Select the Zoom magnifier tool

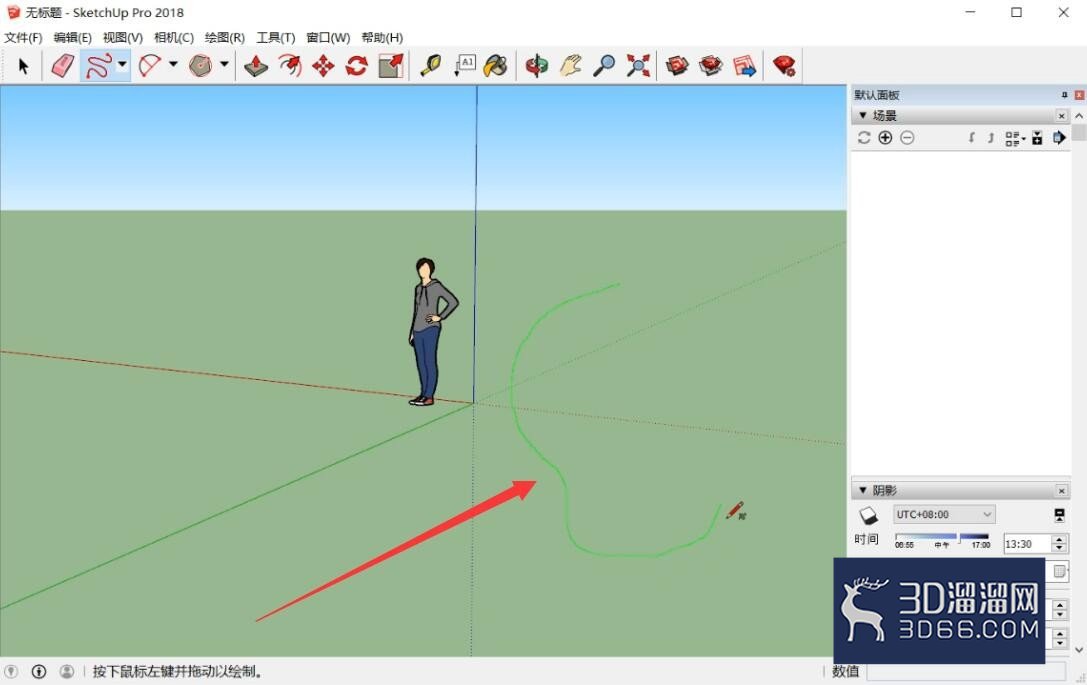point(604,67)
